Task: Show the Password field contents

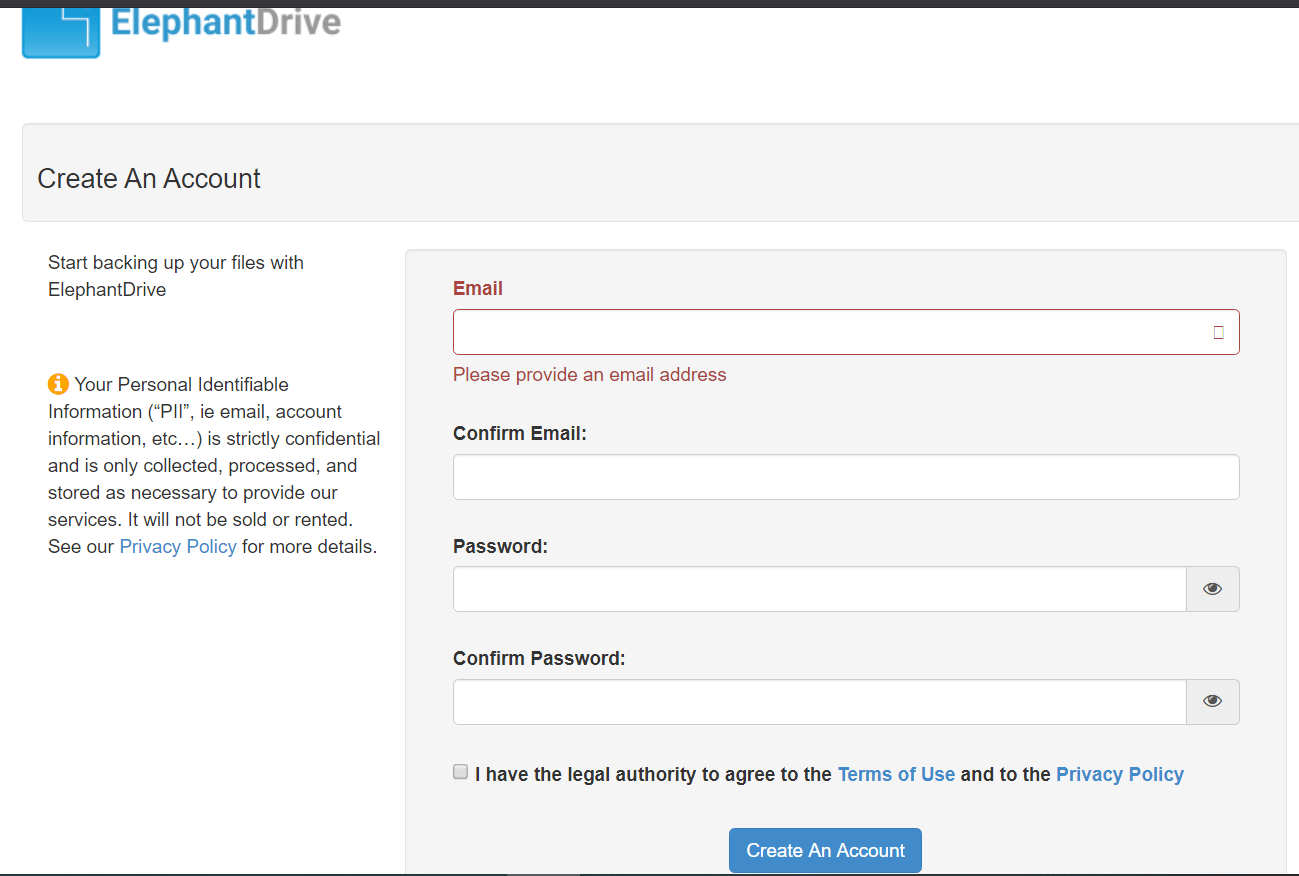Action: 1212,588
